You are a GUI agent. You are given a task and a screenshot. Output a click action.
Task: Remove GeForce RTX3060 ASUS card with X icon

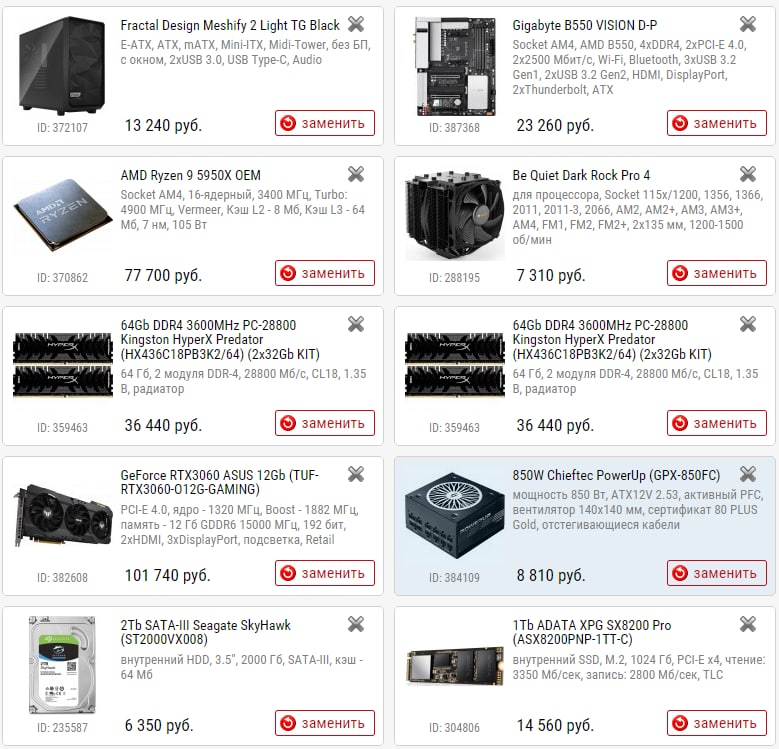pos(356,474)
